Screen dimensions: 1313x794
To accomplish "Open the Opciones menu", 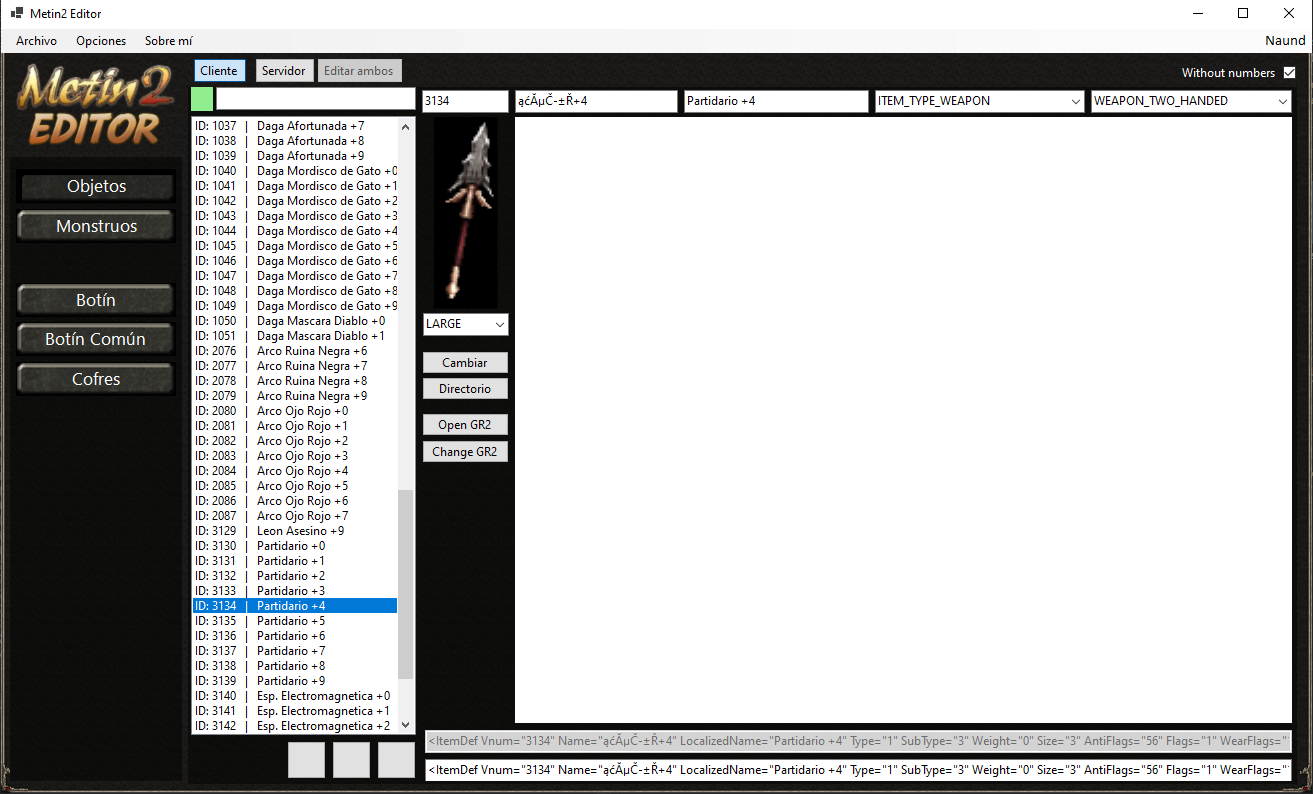I will pos(101,41).
